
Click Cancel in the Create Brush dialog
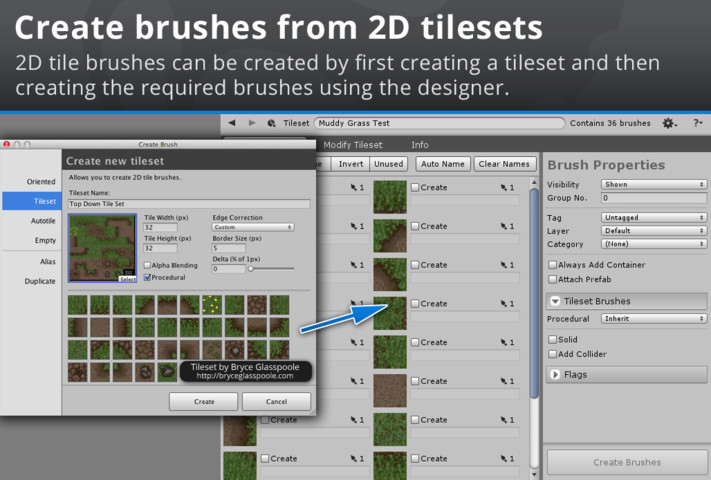[x=276, y=402]
